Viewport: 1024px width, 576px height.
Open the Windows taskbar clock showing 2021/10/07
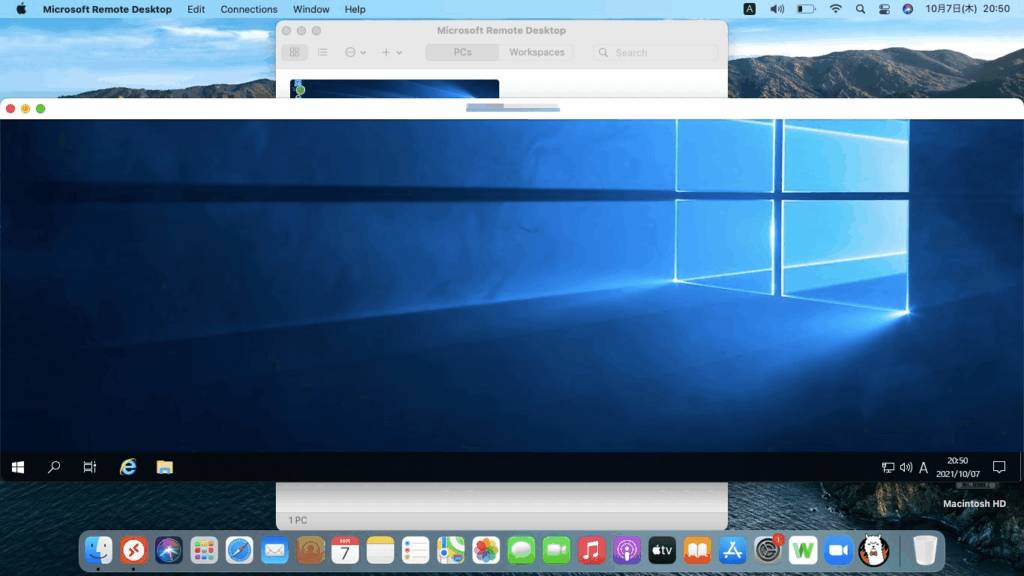tap(957, 467)
